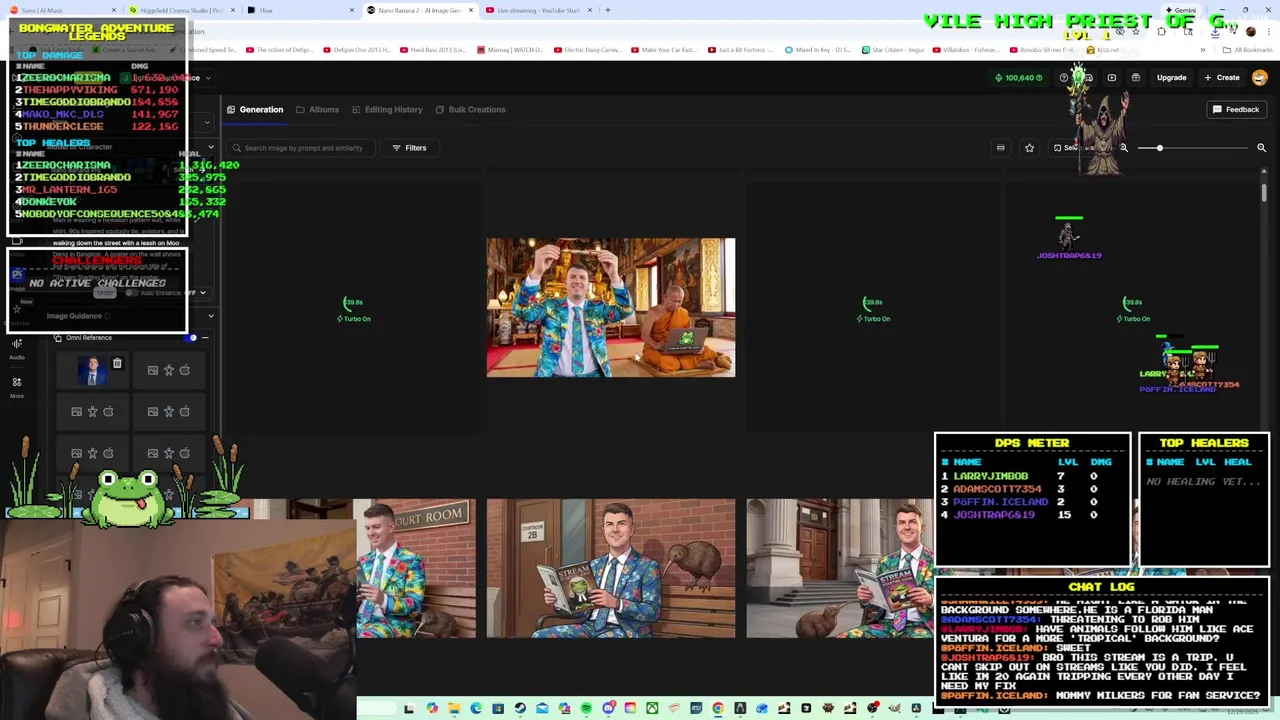Click the star icon in third reference slot
Screen dimensions: 1280x720
coord(92,411)
